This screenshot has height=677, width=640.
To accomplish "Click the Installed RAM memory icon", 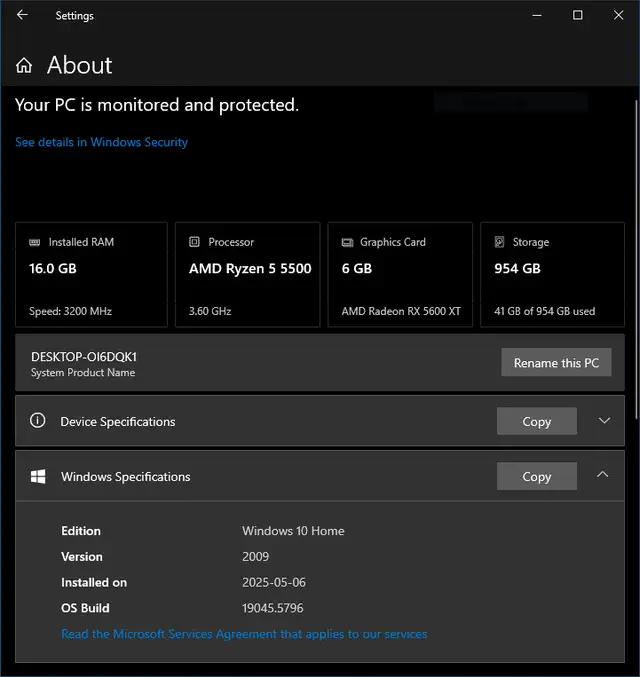I will [x=35, y=242].
